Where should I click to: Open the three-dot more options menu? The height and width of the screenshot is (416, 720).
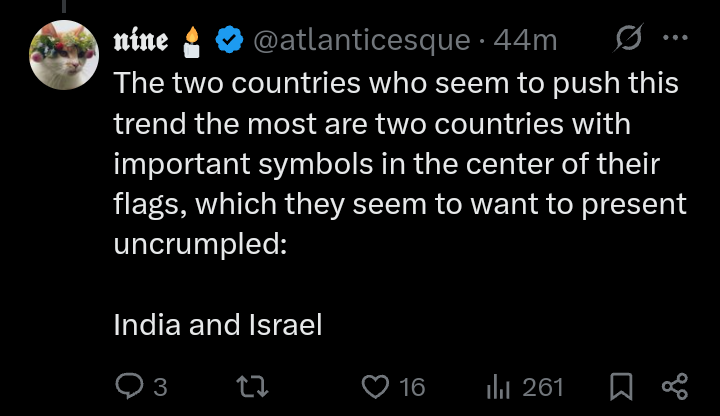tap(676, 40)
